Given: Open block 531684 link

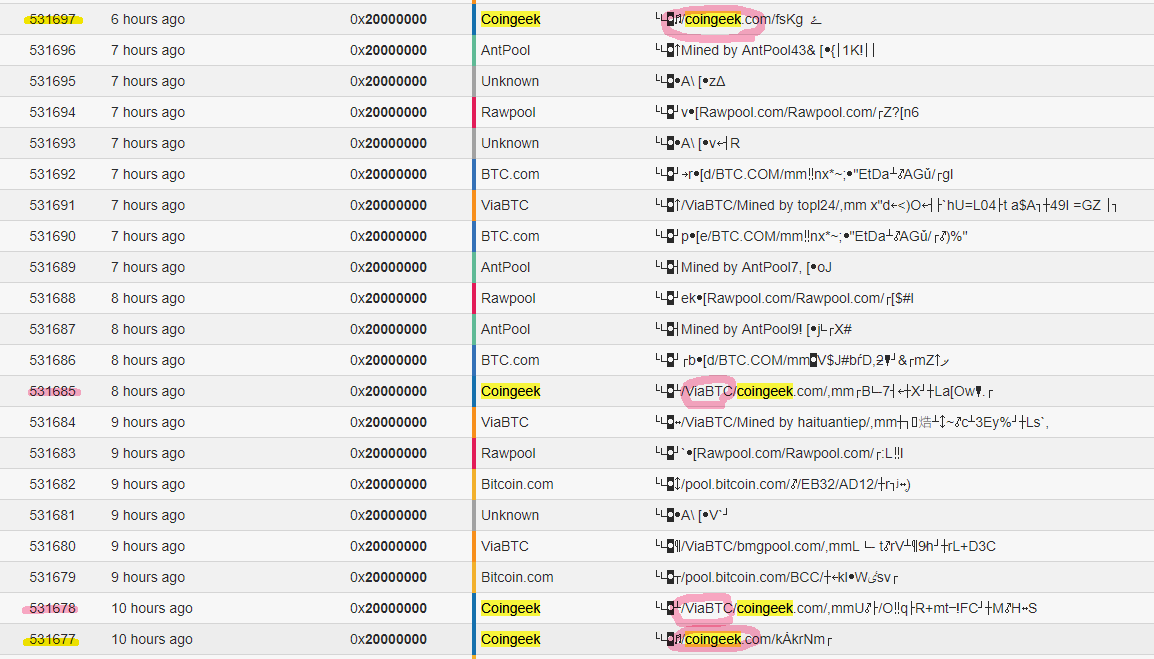Looking at the screenshot, I should click(x=52, y=422).
